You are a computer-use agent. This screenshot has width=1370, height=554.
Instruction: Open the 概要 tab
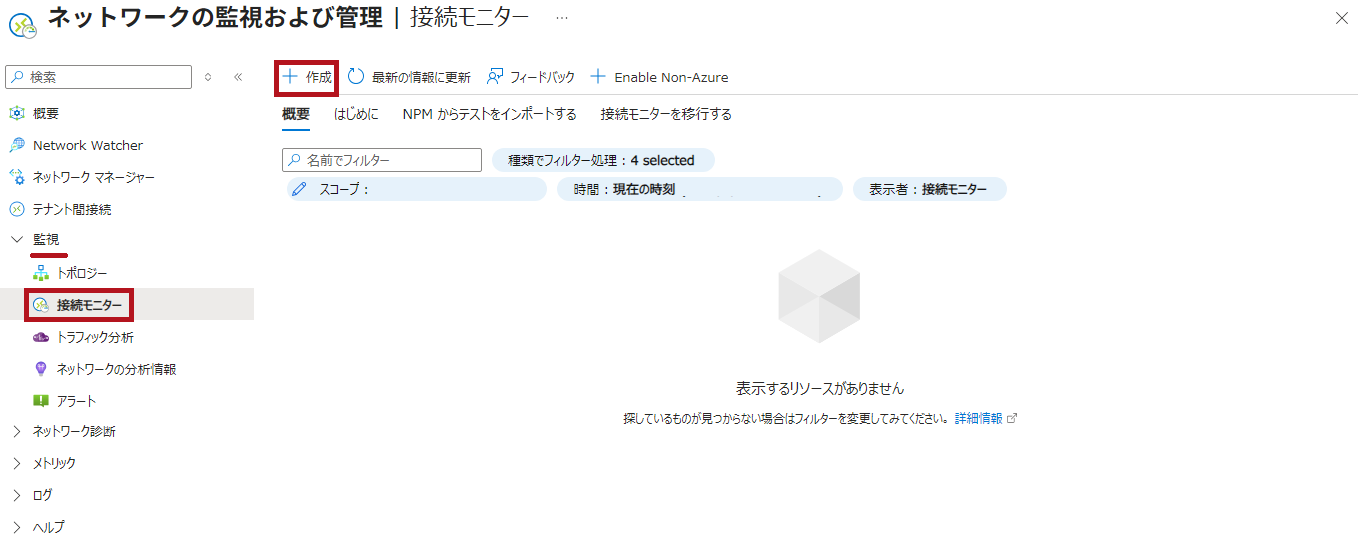click(296, 114)
